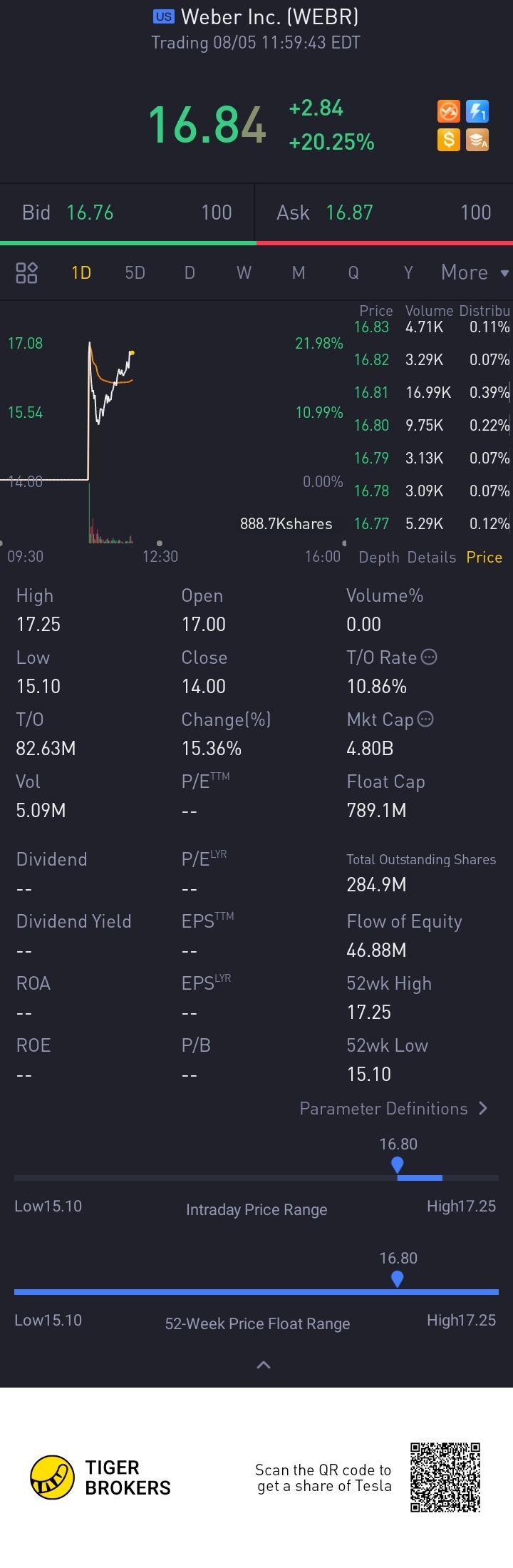Collapse the stock details with up chevron

[263, 1365]
